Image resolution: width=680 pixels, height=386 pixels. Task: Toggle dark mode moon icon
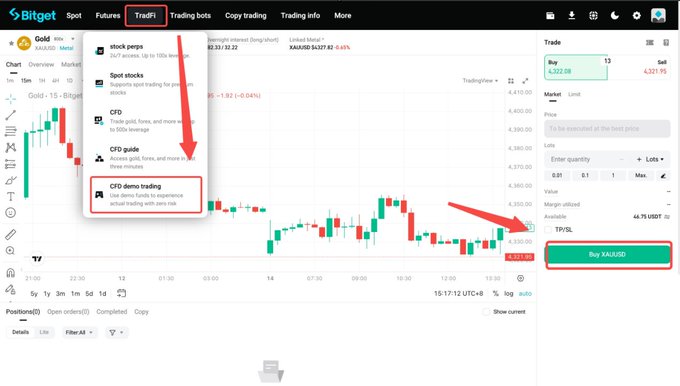[615, 16]
